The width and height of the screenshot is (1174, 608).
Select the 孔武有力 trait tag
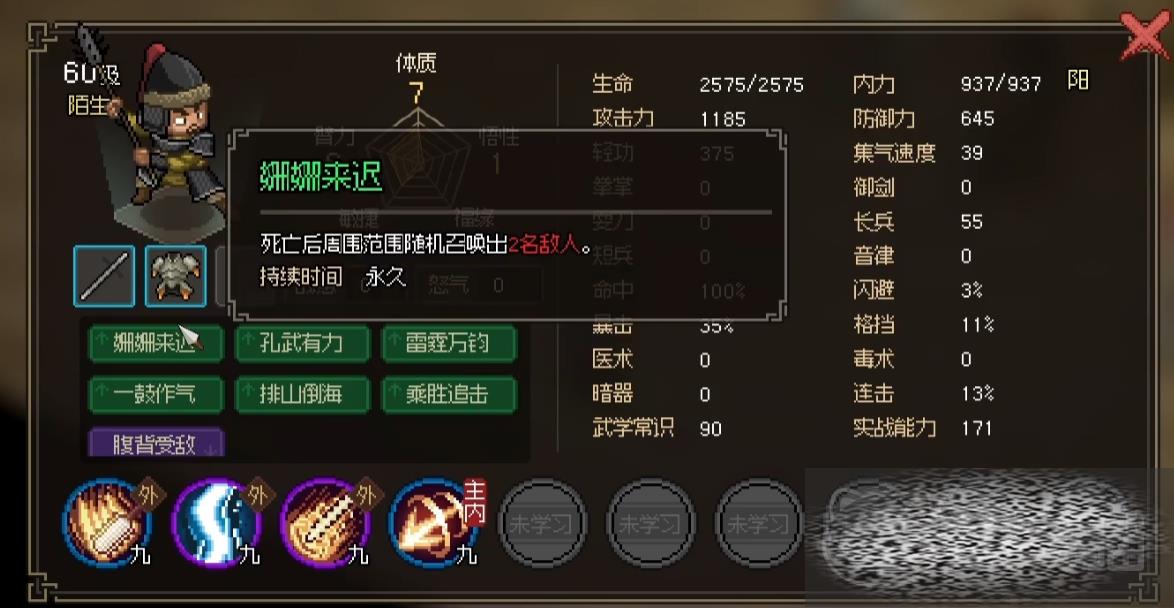tap(302, 344)
